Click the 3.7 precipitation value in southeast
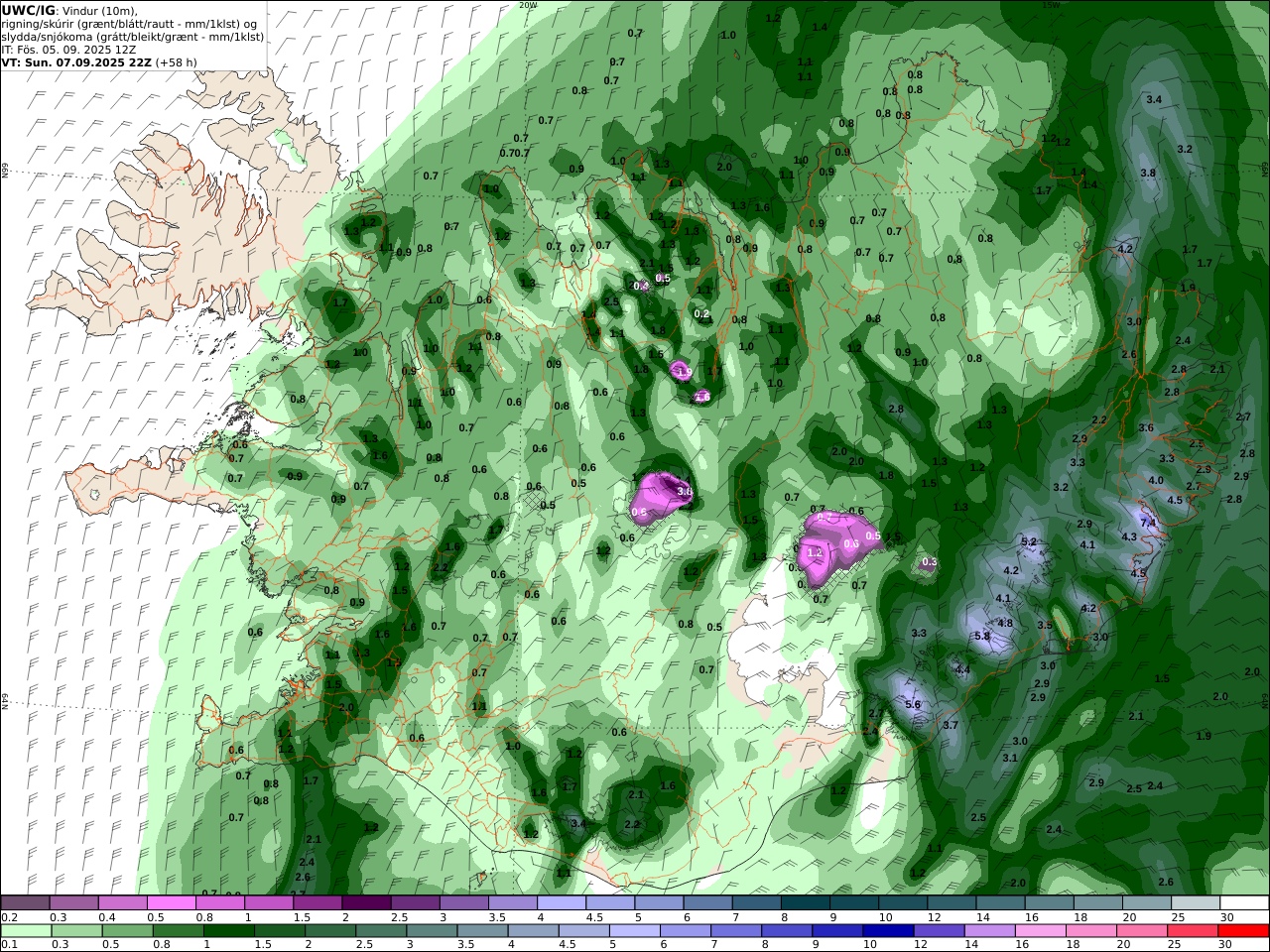This screenshot has height=952, width=1270. pyautogui.click(x=951, y=725)
